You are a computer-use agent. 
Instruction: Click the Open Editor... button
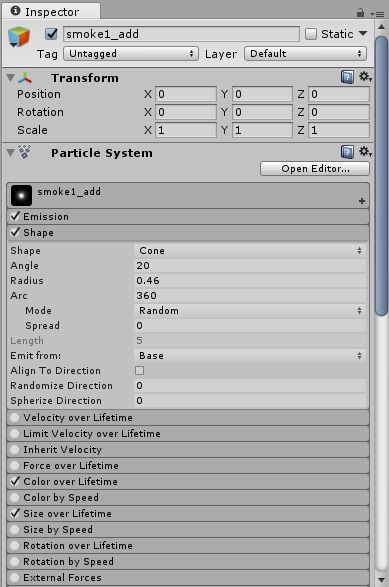click(x=315, y=169)
